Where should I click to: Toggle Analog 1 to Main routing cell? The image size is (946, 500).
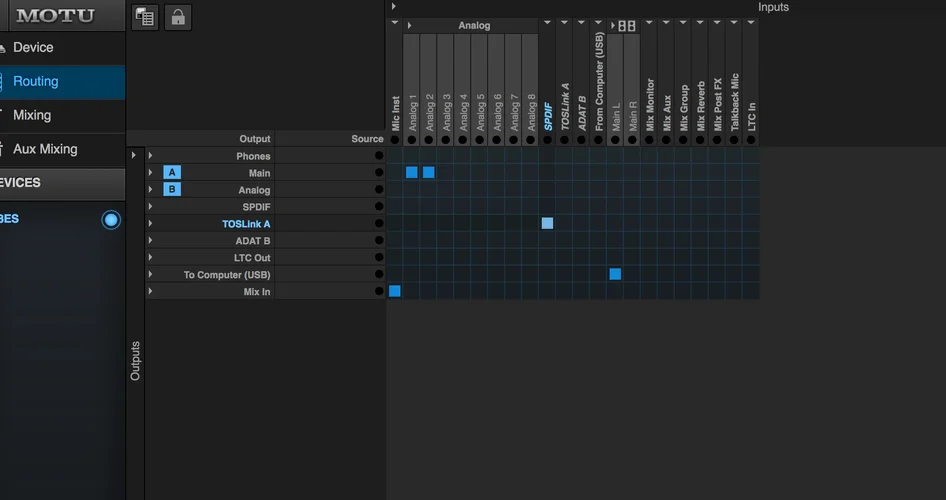(x=412, y=173)
